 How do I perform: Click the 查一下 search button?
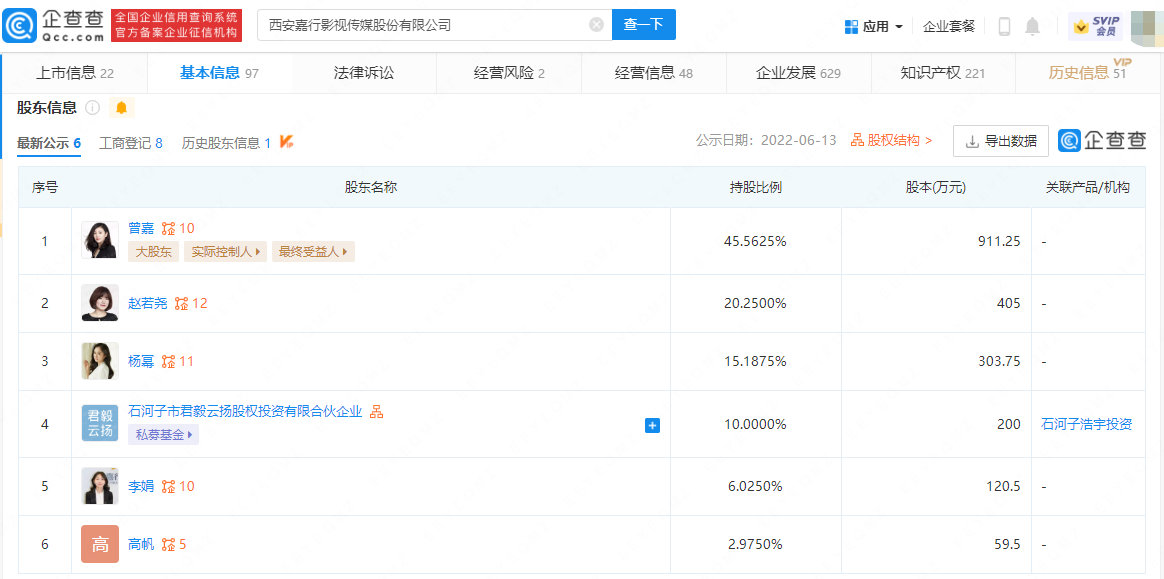click(643, 25)
